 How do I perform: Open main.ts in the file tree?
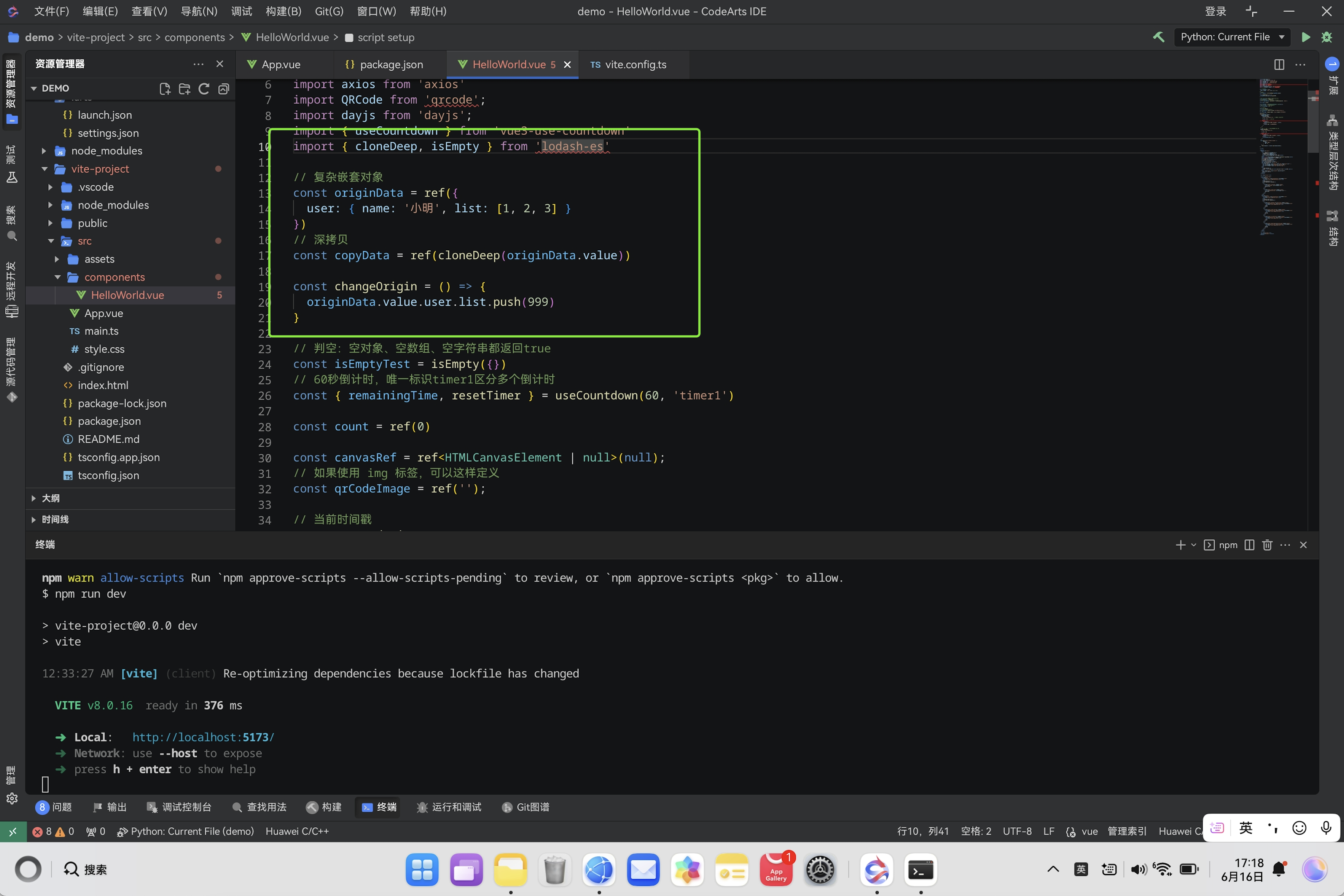pyautogui.click(x=102, y=331)
